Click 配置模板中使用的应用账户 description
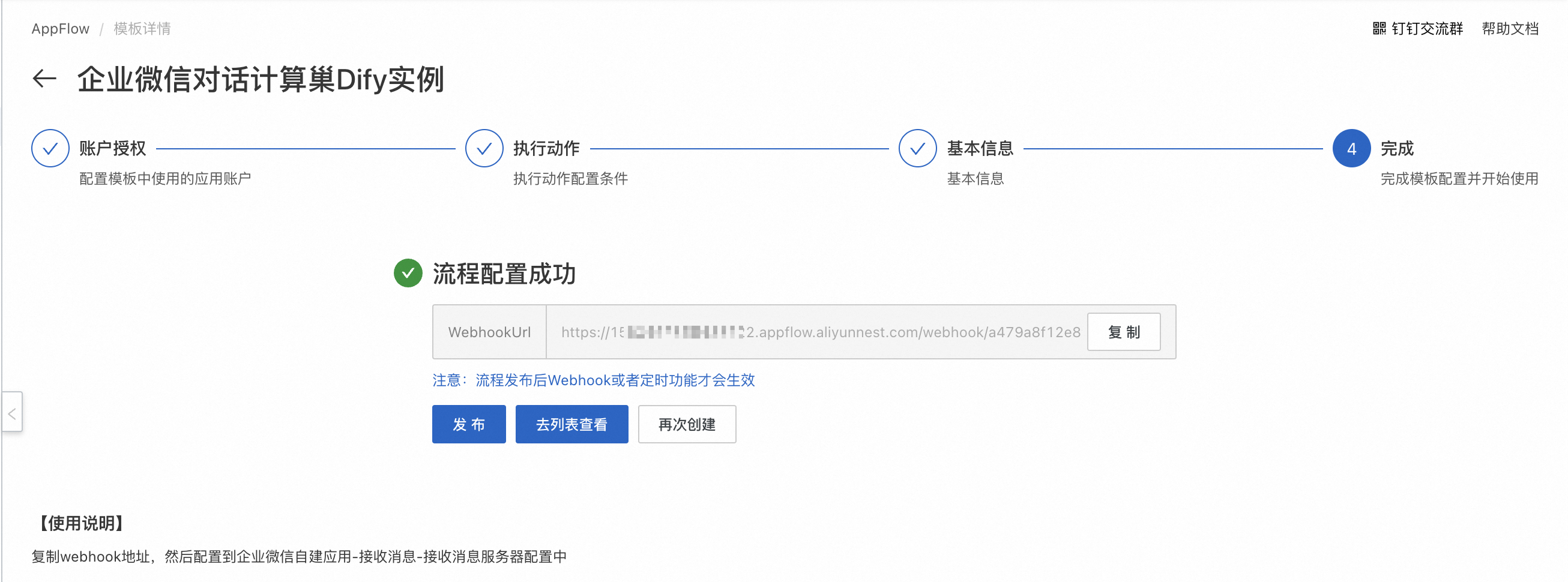The image size is (1568, 582). pyautogui.click(x=165, y=179)
